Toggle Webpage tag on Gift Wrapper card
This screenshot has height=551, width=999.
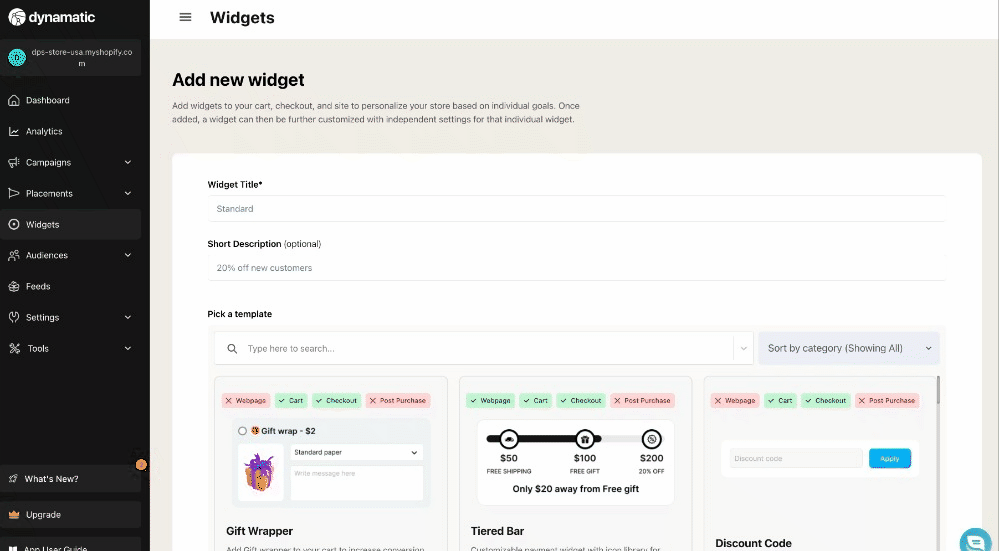(x=245, y=400)
